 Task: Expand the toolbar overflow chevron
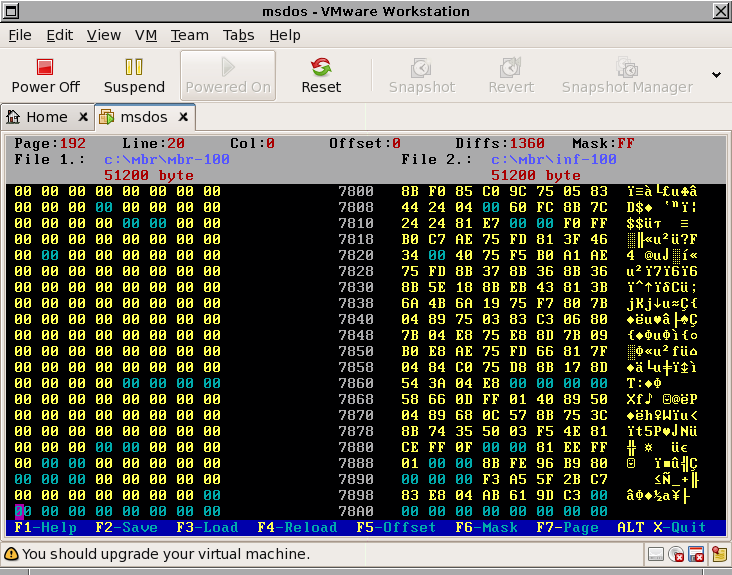(x=716, y=75)
